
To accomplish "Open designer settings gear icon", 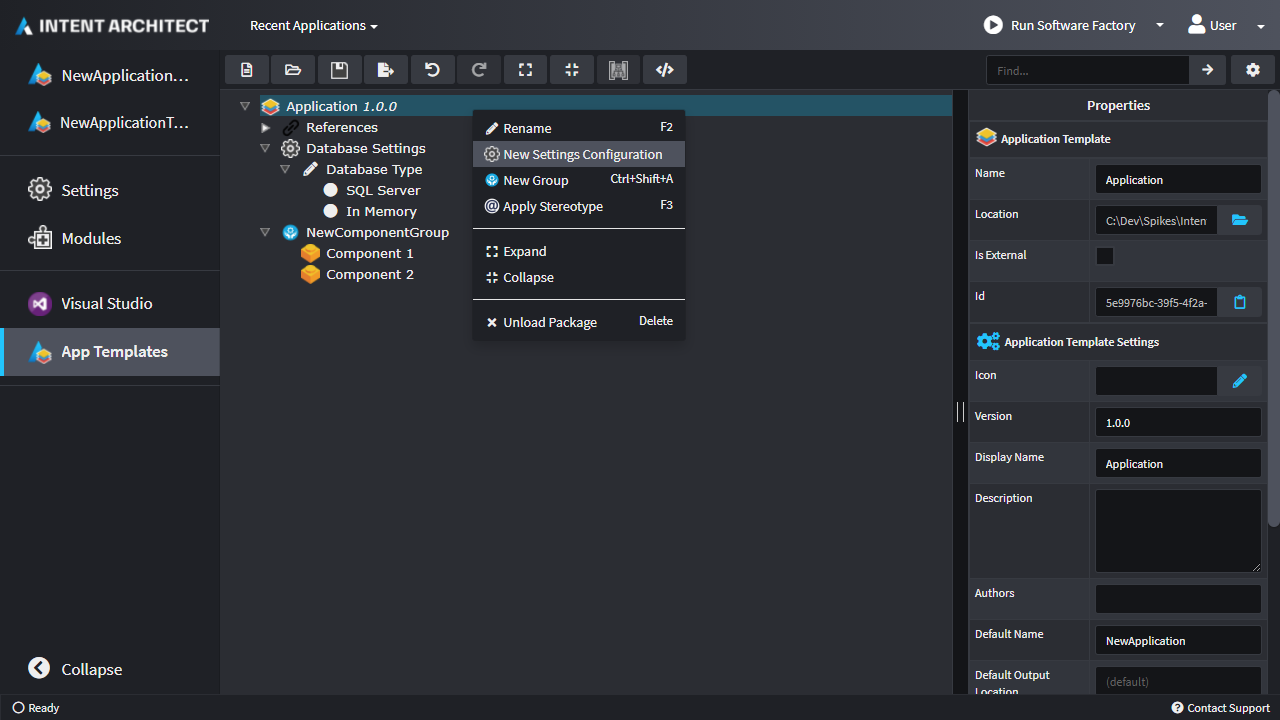I will click(1252, 70).
